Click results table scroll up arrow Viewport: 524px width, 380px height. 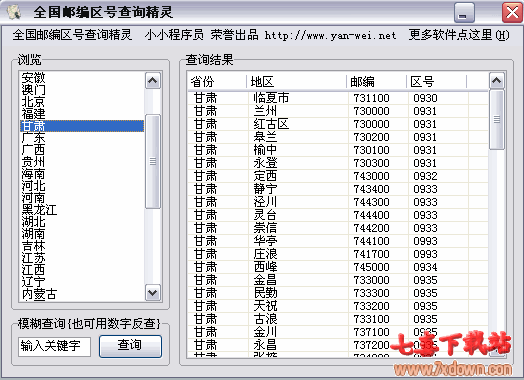497,81
